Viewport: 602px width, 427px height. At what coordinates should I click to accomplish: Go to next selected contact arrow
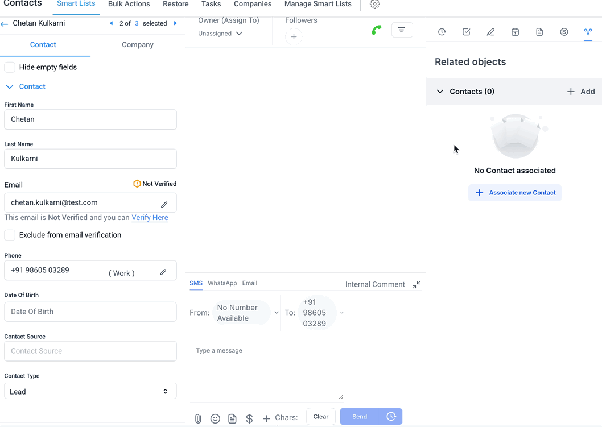[175, 23]
